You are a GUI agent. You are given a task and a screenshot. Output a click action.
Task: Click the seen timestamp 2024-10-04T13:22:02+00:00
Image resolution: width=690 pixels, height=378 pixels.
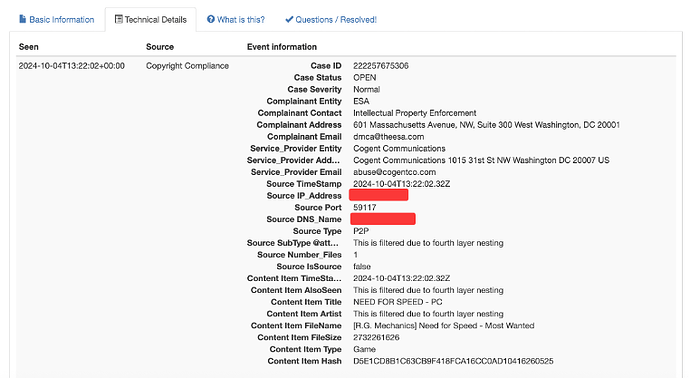tap(72, 66)
